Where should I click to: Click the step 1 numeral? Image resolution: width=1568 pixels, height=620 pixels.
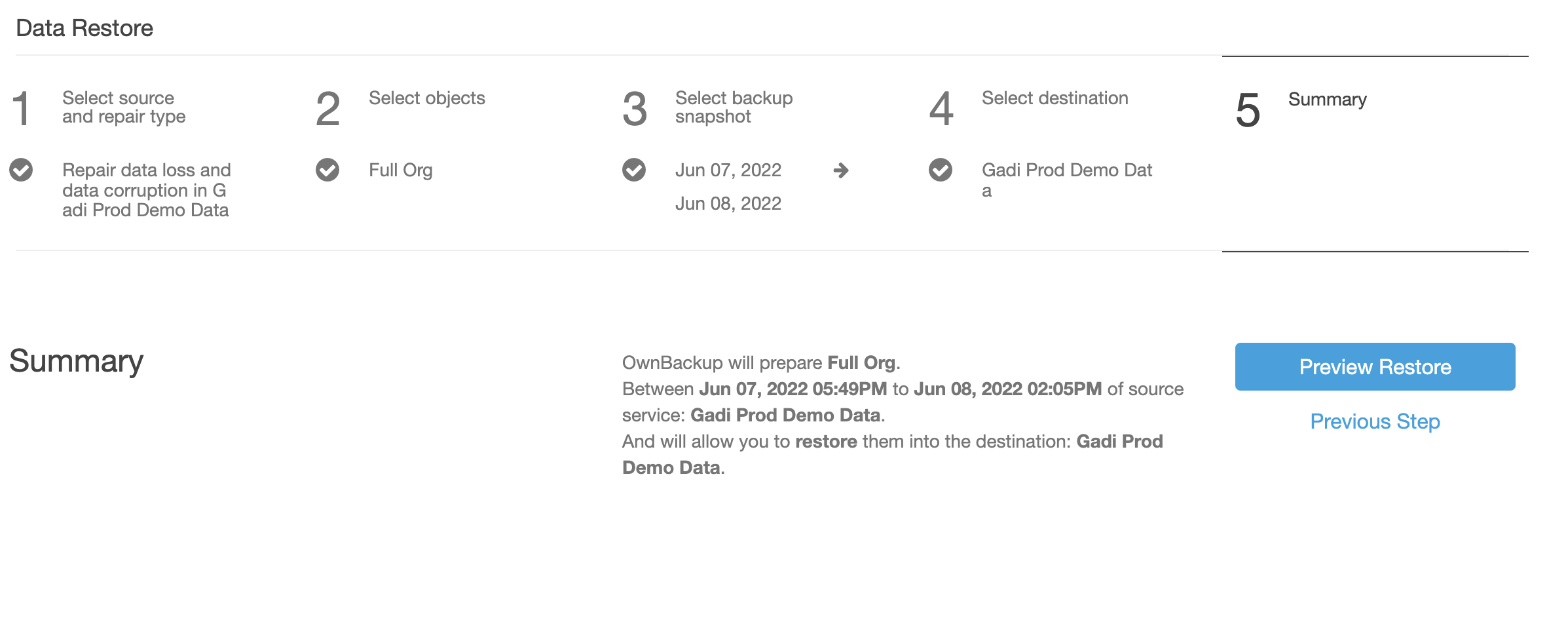pos(22,109)
